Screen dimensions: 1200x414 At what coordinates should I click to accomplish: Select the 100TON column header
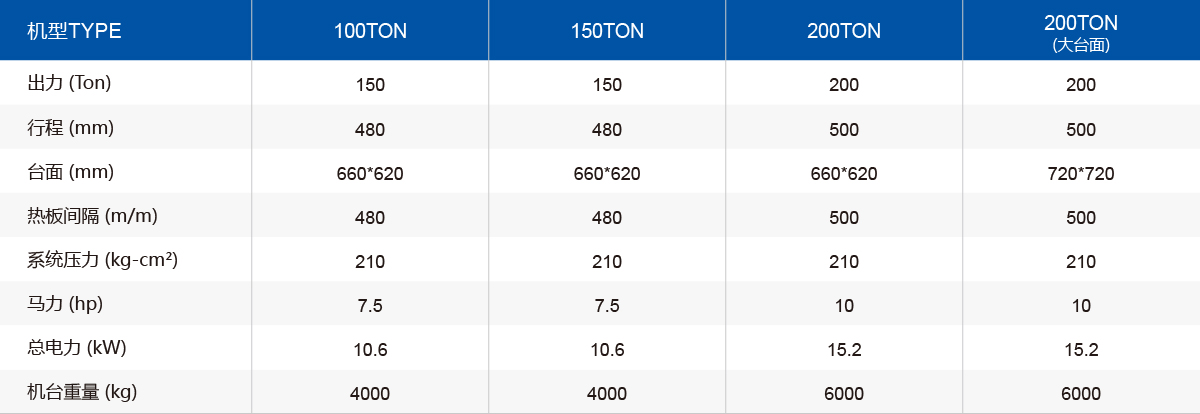[370, 31]
